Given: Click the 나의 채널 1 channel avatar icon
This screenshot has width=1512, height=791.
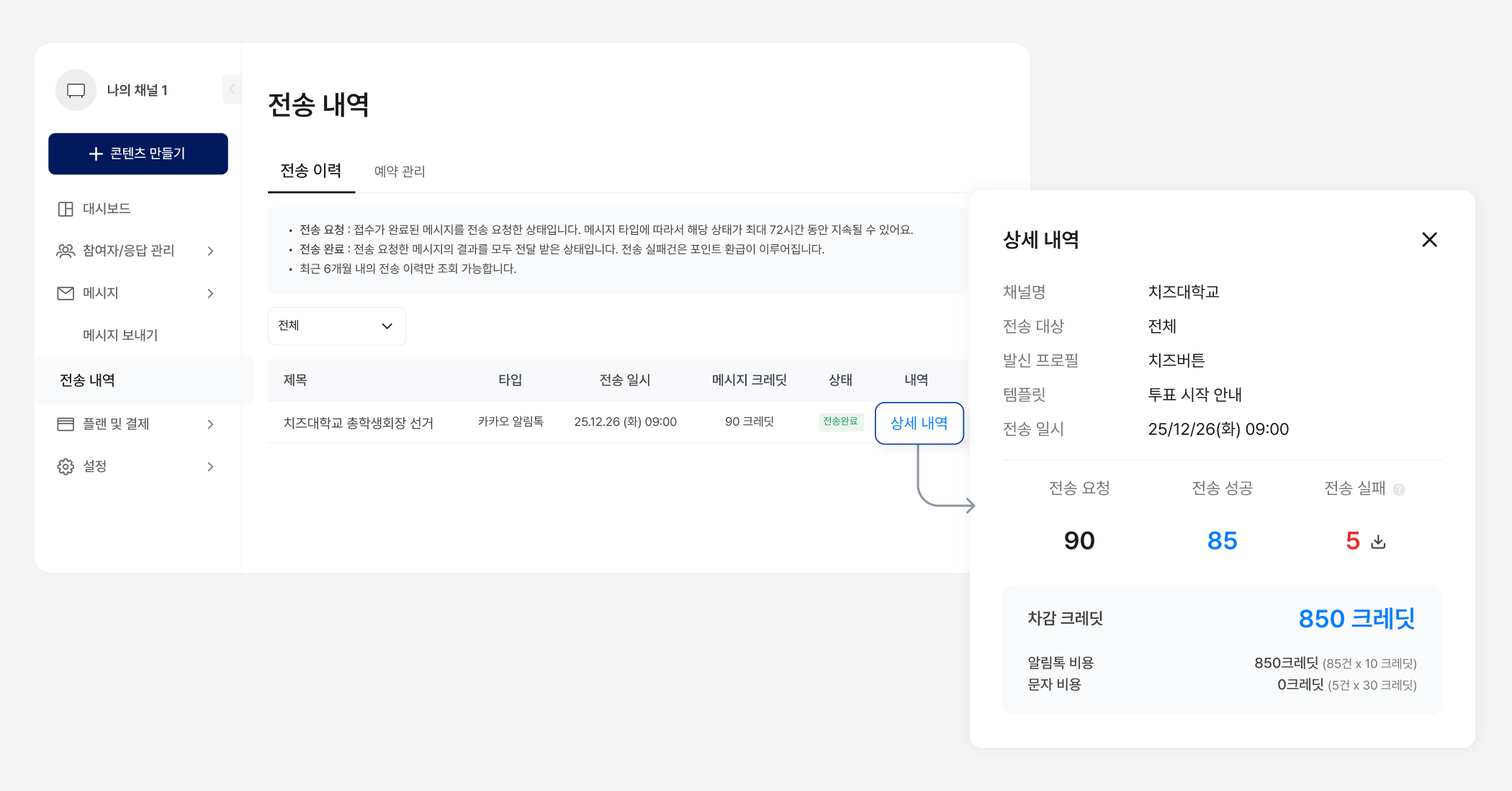Looking at the screenshot, I should pos(76,90).
